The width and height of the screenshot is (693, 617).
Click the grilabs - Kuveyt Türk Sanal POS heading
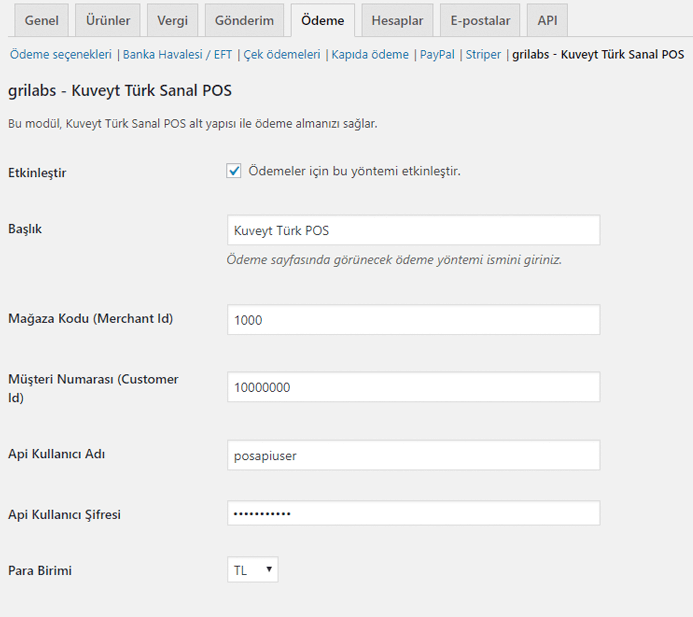point(120,91)
